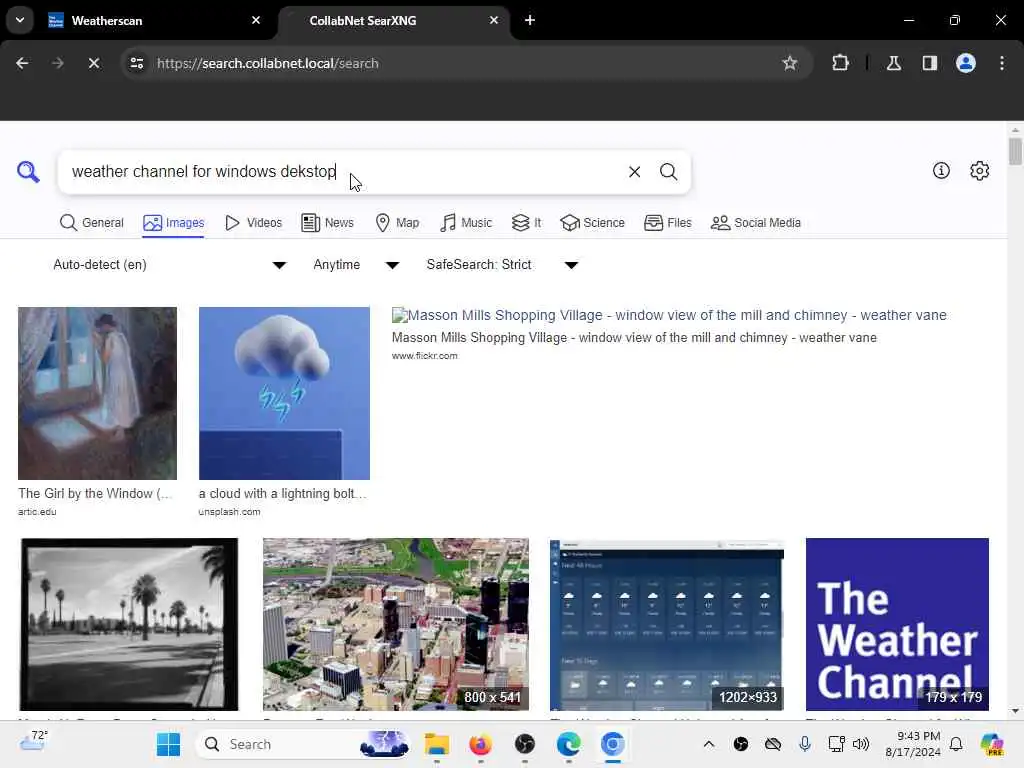1024x768 pixels.
Task: Click the www.flickr.com source text
Action: click(424, 356)
